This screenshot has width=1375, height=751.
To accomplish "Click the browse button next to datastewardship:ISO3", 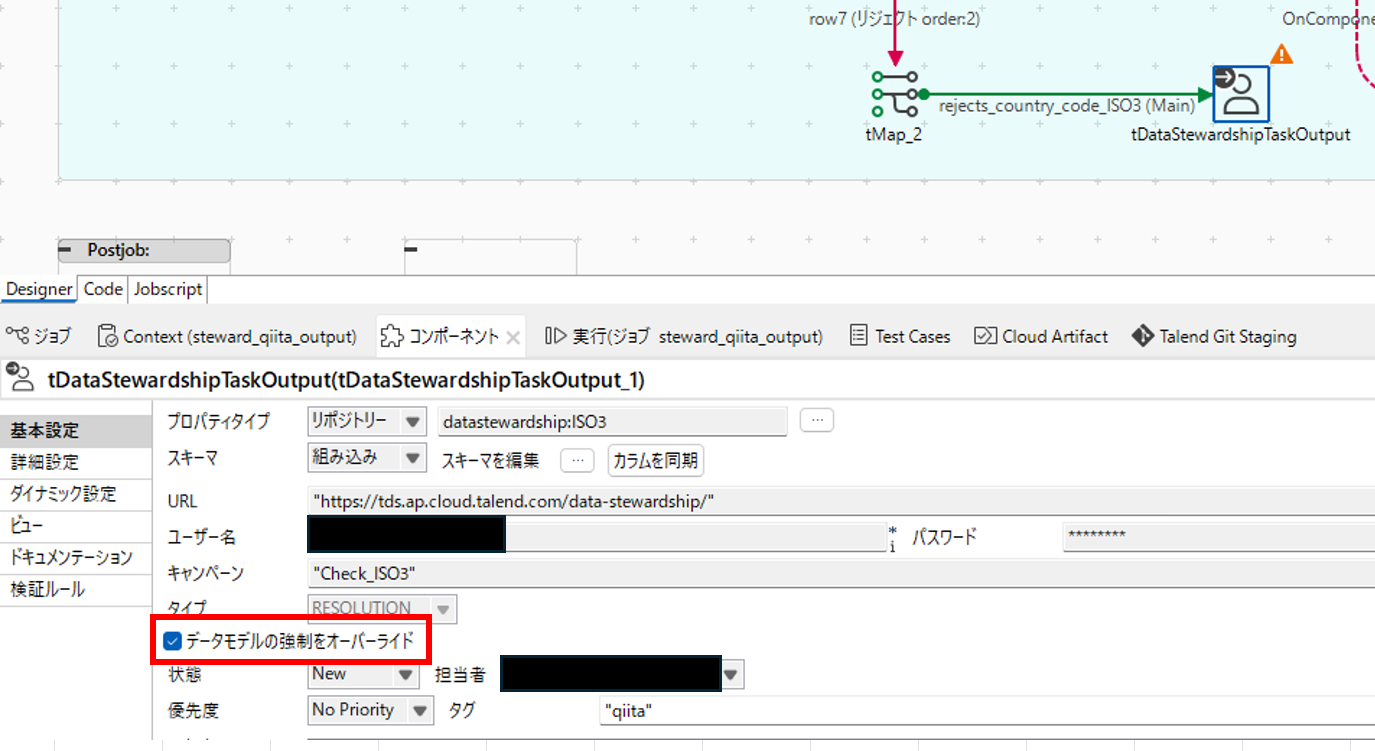I will 817,421.
